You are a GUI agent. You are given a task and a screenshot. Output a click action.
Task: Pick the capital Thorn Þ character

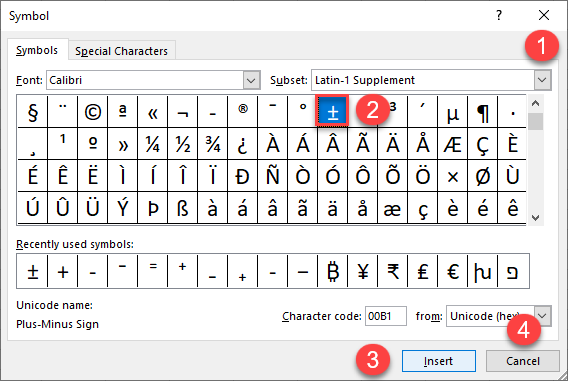coord(153,208)
